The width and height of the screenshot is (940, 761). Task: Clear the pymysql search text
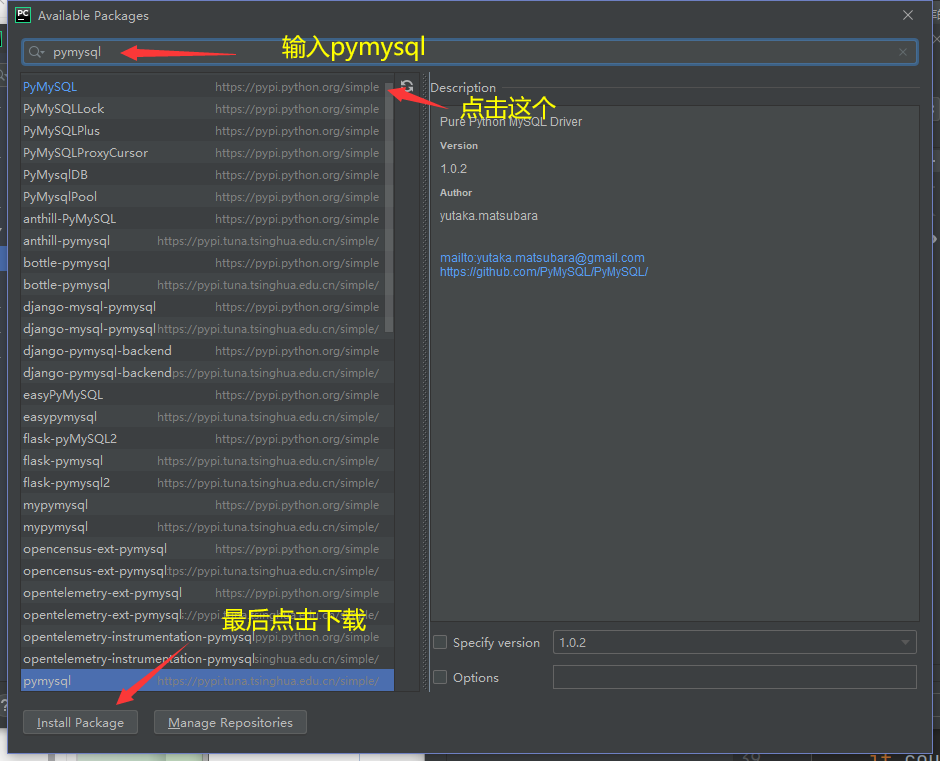pyautogui.click(x=903, y=52)
